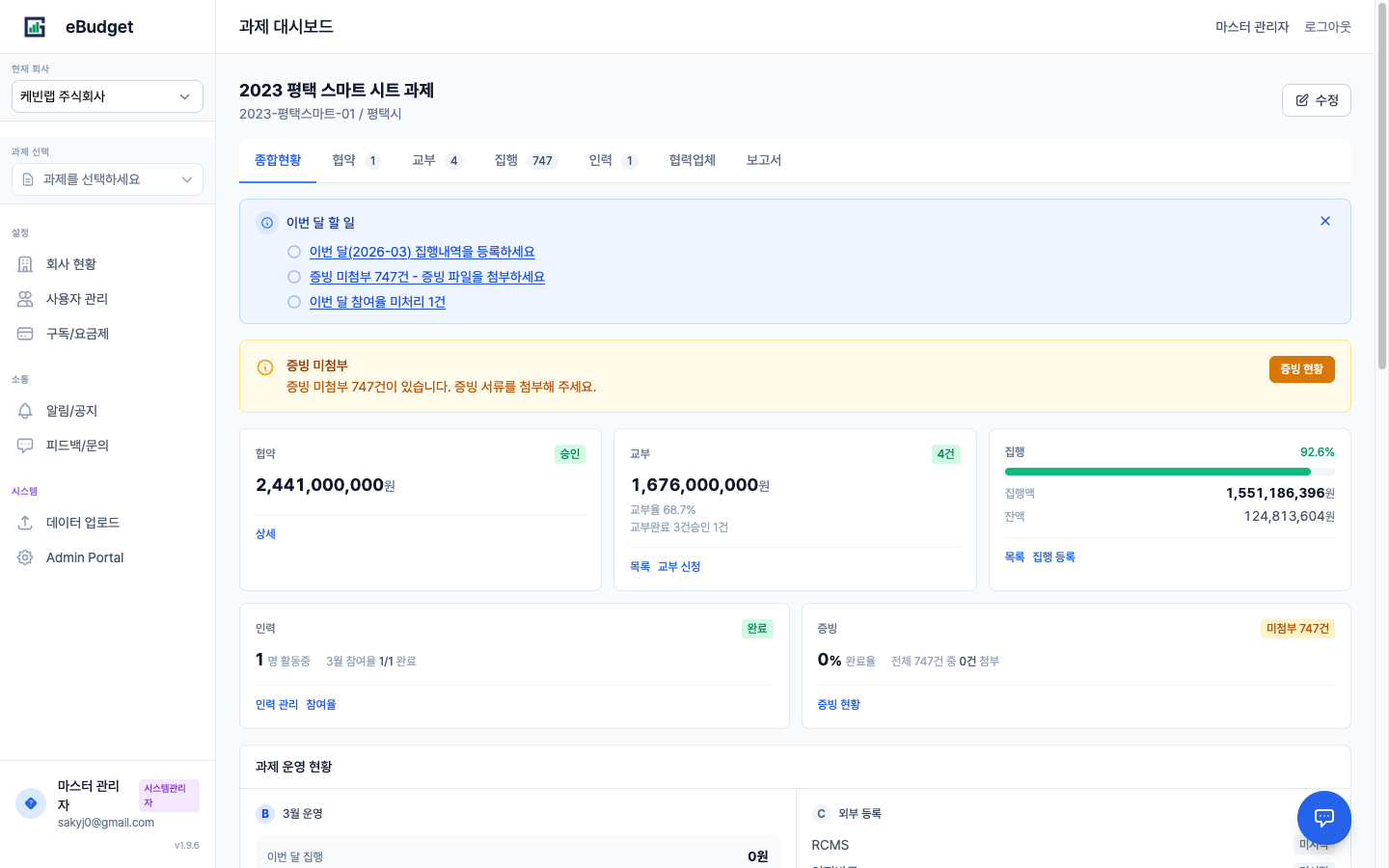This screenshot has width=1389, height=868.
Task: Mark the 증빙 미첨부 747건 task complete
Action: pos(293,277)
